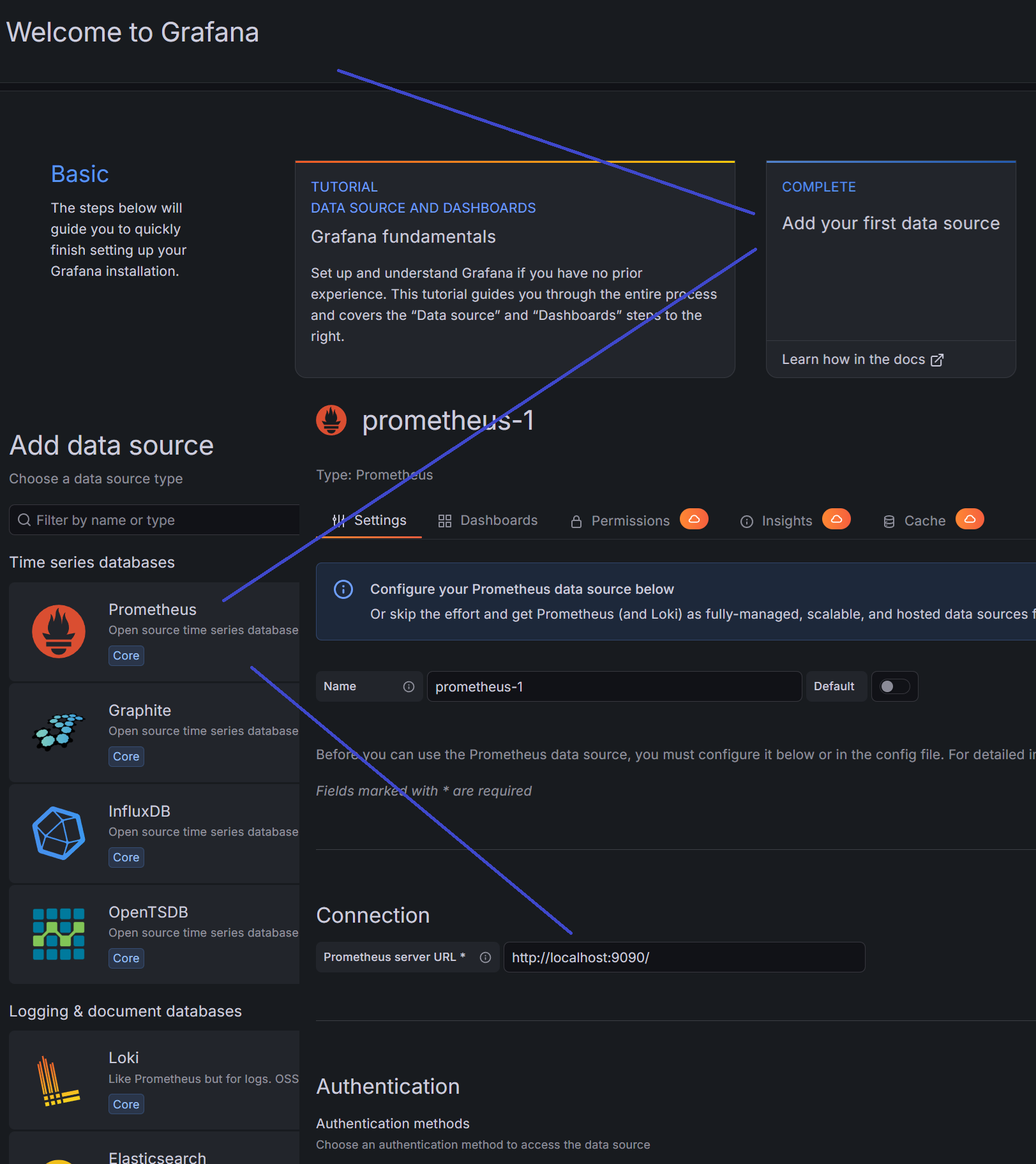Open the Settings tab
Viewport: 1036px width, 1164px height.
coord(370,520)
